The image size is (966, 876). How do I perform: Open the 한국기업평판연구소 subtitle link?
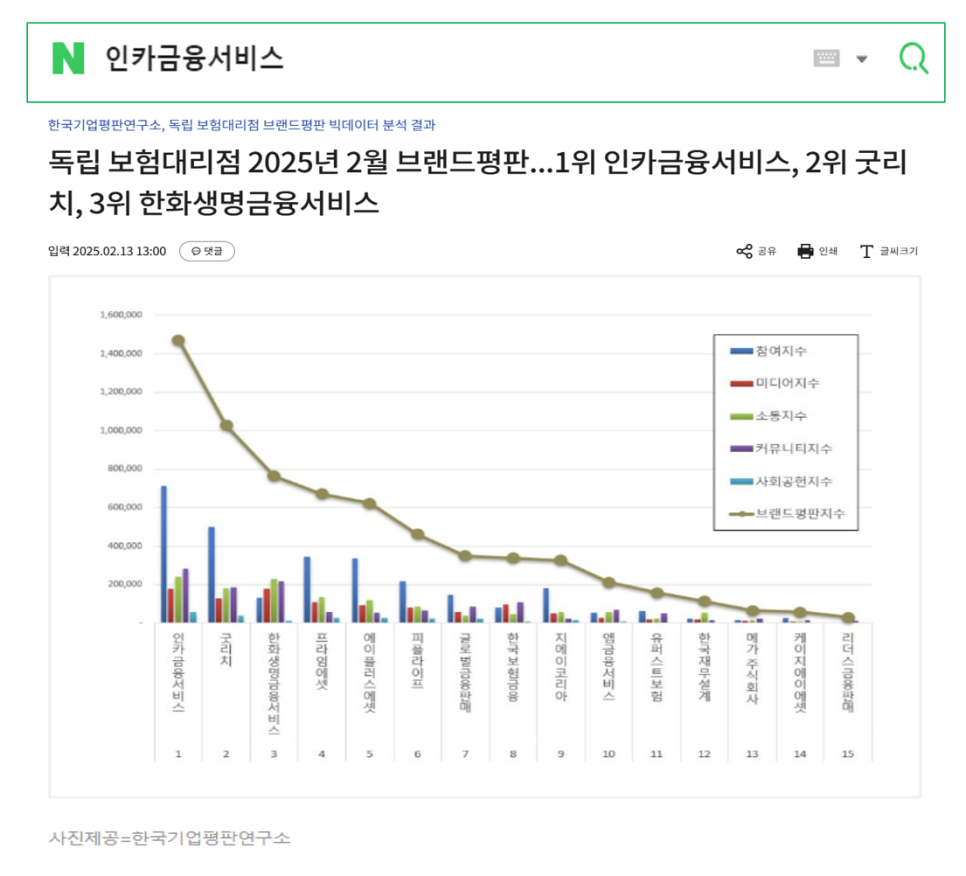tap(242, 125)
